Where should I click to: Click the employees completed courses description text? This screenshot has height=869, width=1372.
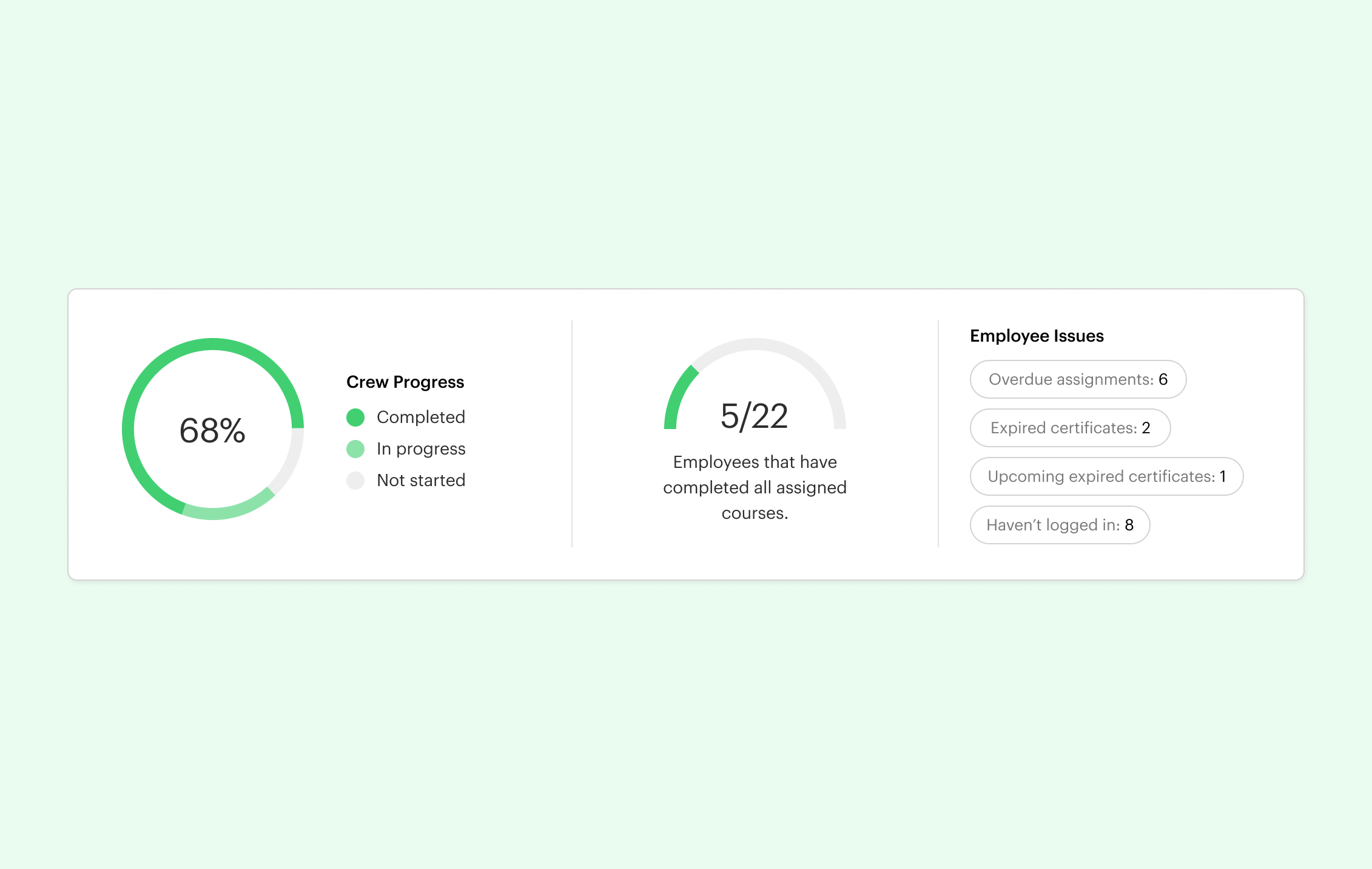click(x=755, y=487)
